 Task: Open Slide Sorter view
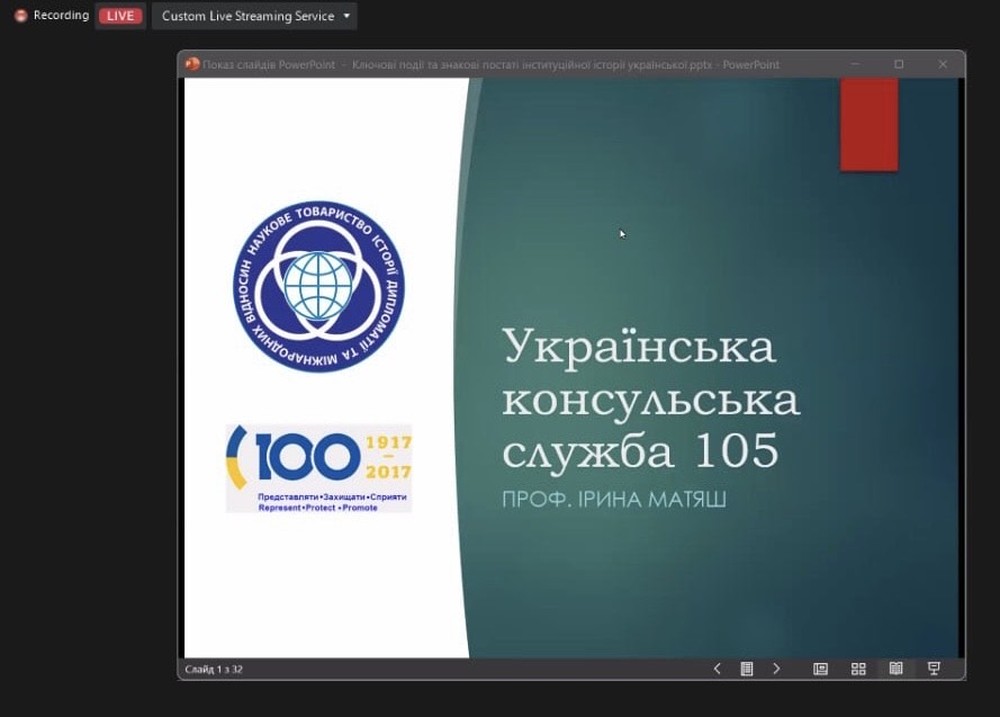pyautogui.click(x=858, y=669)
